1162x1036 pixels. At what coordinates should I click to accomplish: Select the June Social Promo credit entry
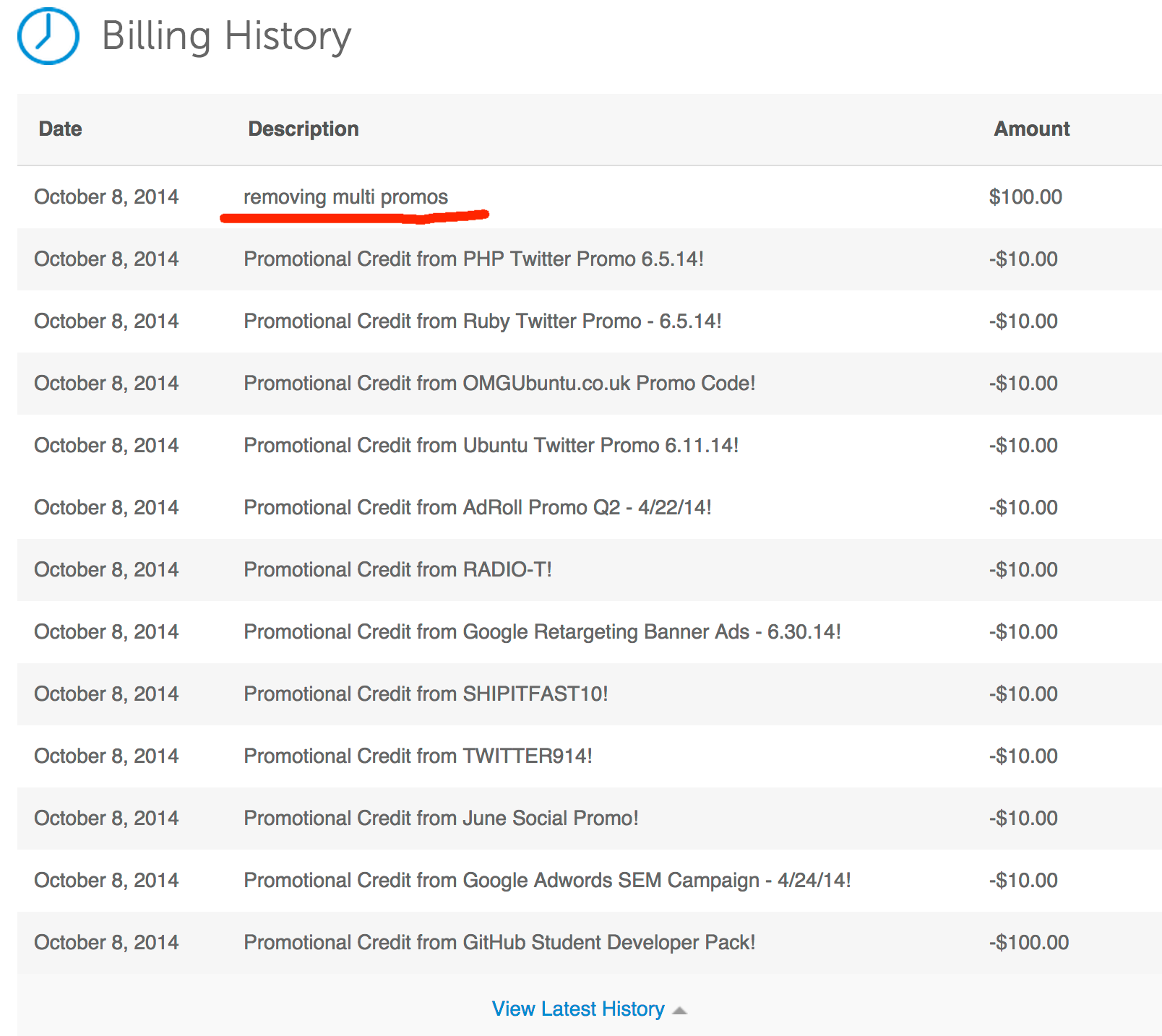coord(441,818)
